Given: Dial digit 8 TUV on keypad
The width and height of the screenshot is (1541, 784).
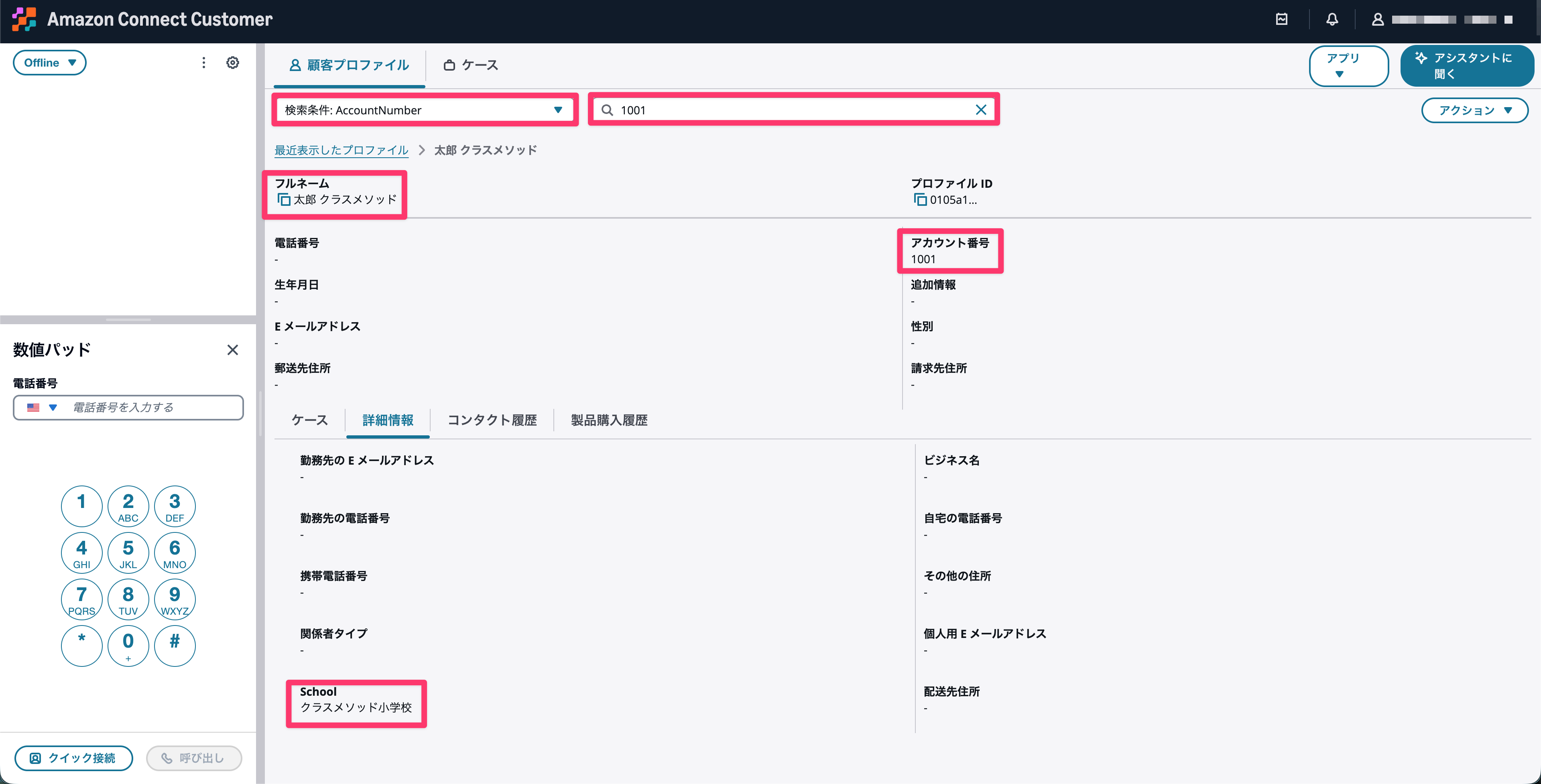Looking at the screenshot, I should (x=128, y=599).
